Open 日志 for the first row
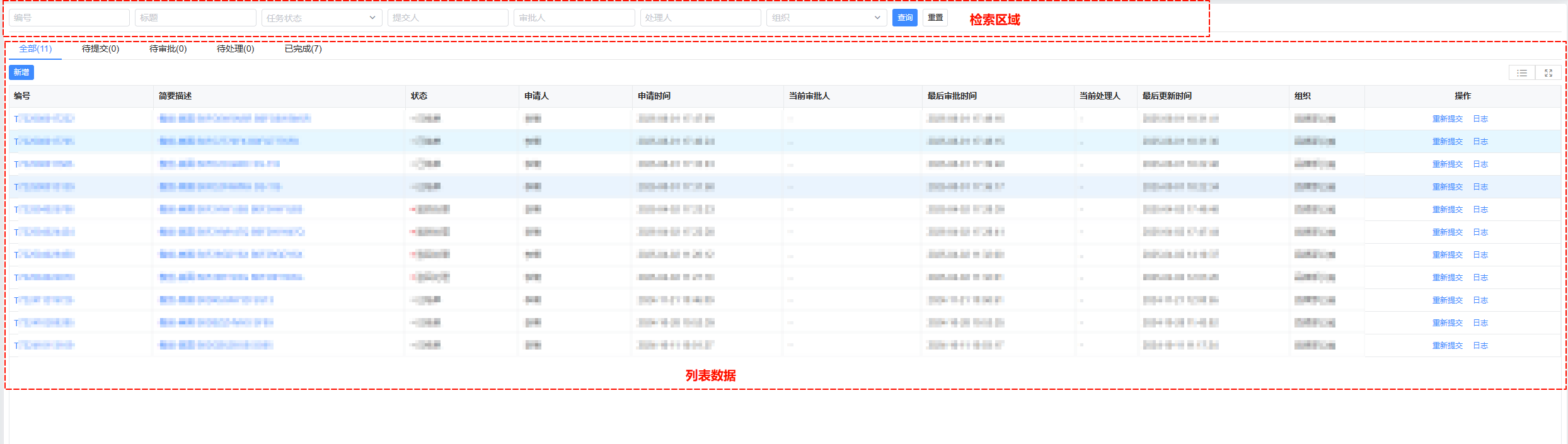The image size is (1568, 444). pyautogui.click(x=1480, y=119)
